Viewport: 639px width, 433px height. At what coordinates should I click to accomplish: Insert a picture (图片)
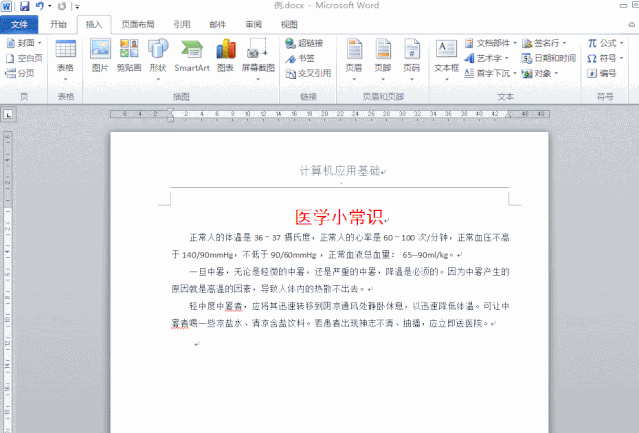pos(100,56)
